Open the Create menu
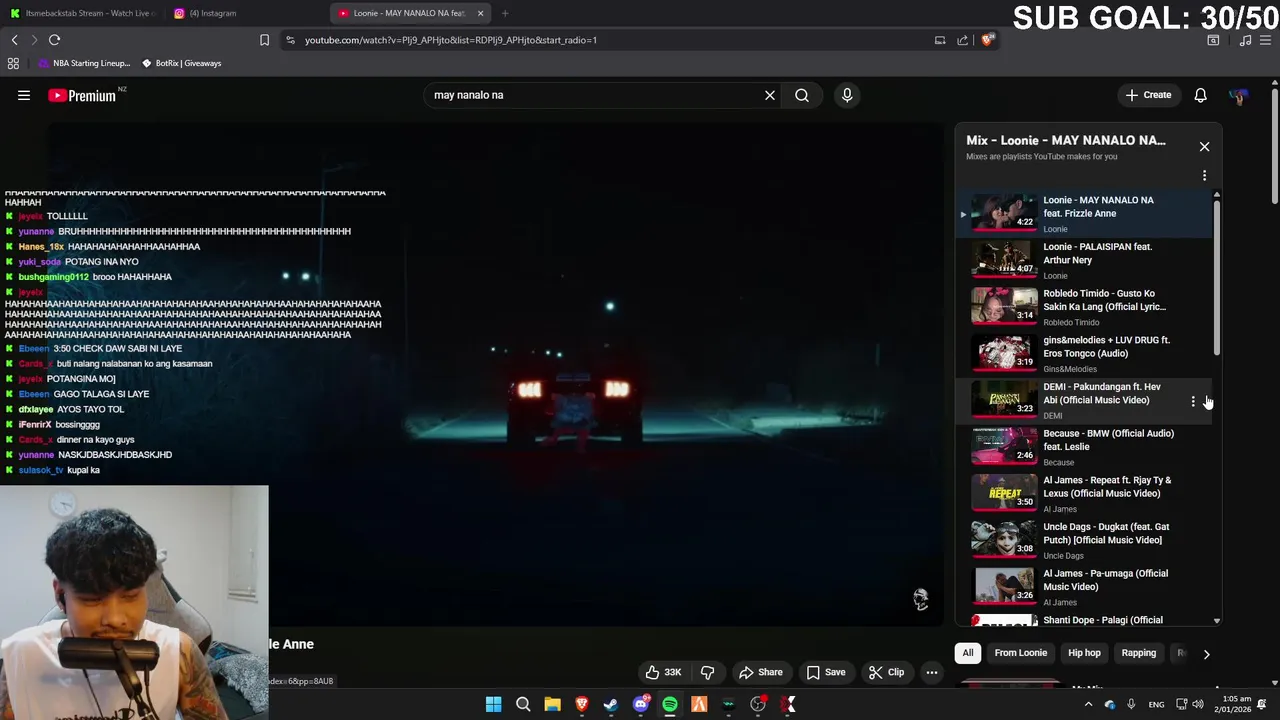Image resolution: width=1280 pixels, height=720 pixels. tap(1147, 95)
